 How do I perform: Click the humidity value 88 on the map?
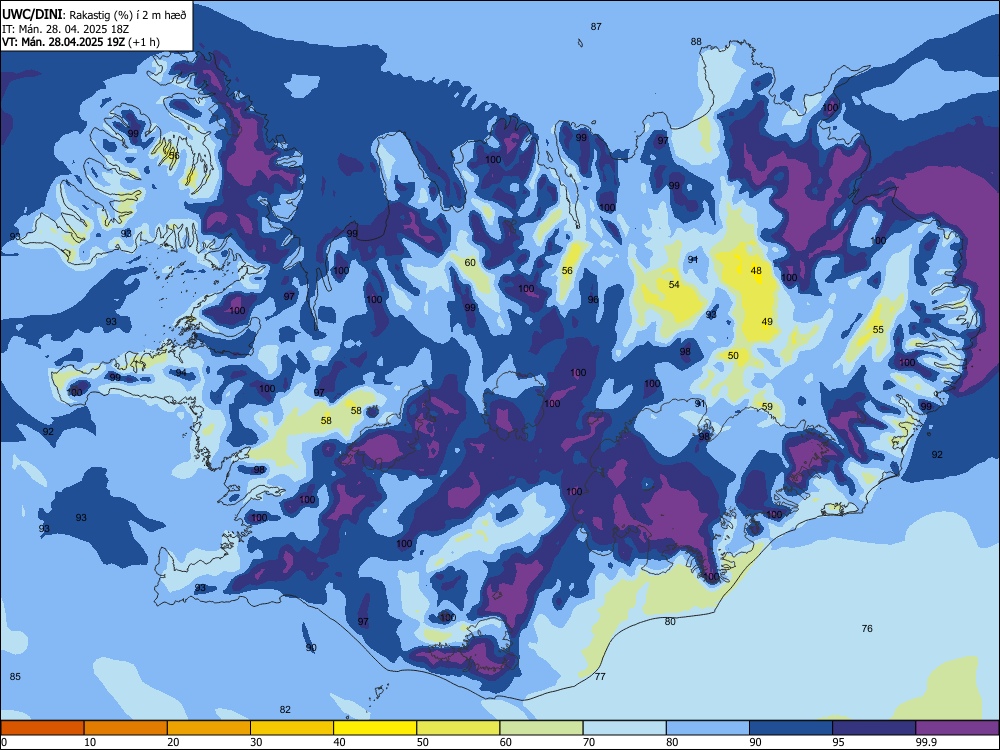tap(696, 41)
